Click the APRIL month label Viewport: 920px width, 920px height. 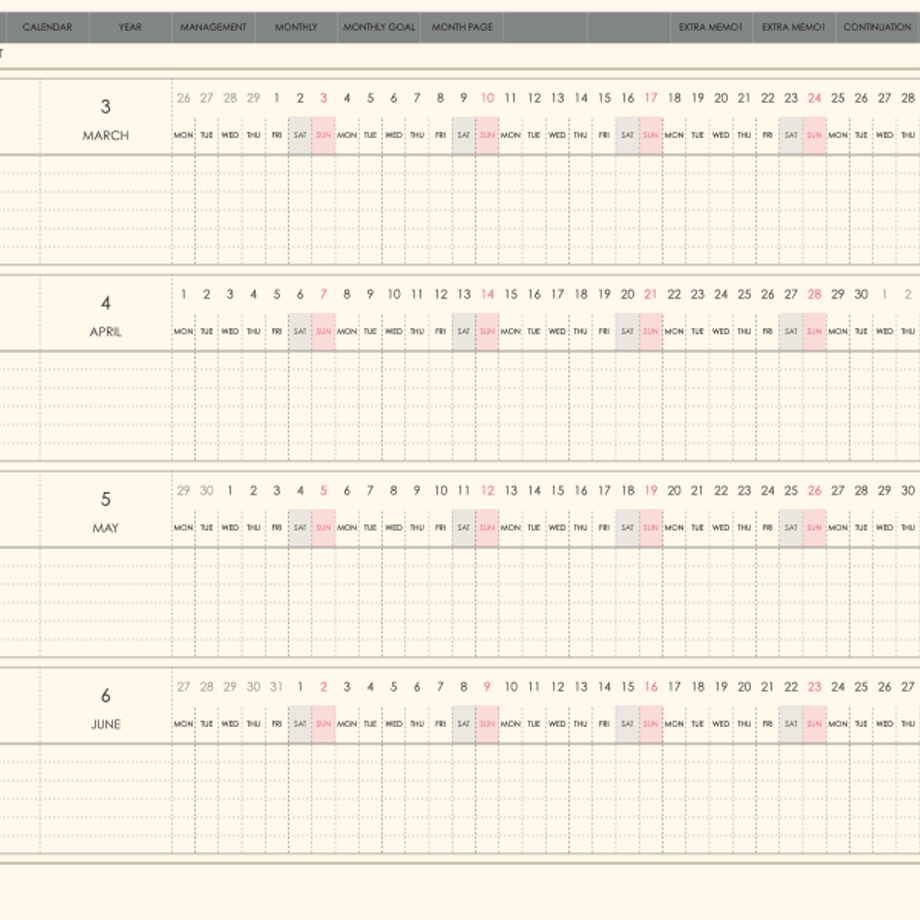click(106, 332)
